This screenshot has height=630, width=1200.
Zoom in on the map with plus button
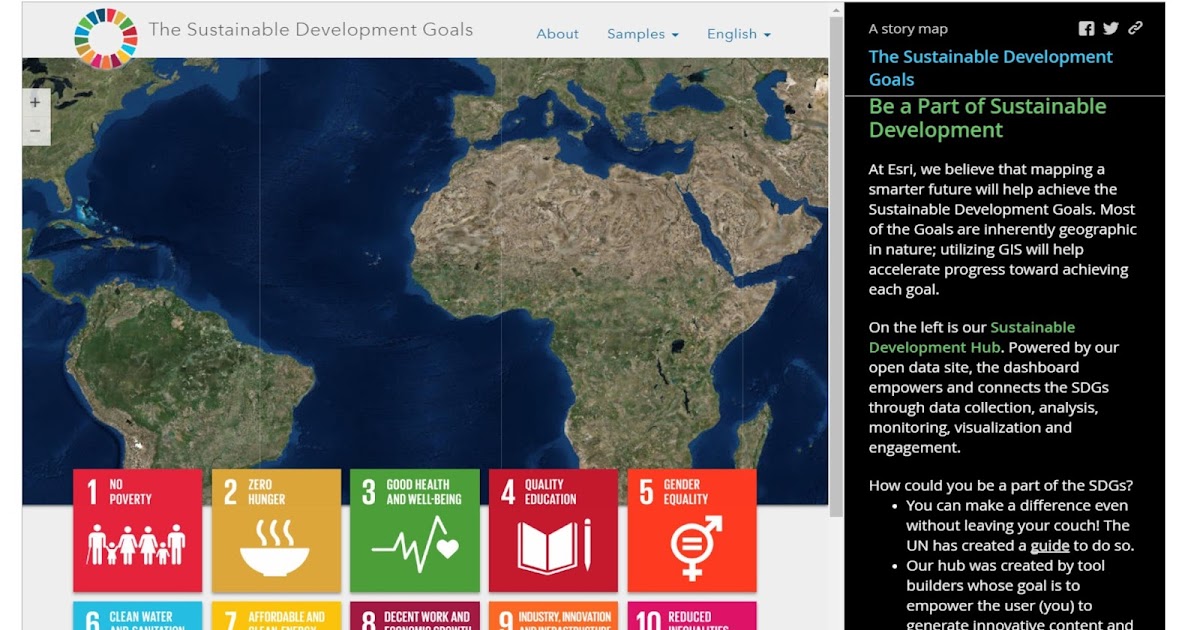pos(35,101)
